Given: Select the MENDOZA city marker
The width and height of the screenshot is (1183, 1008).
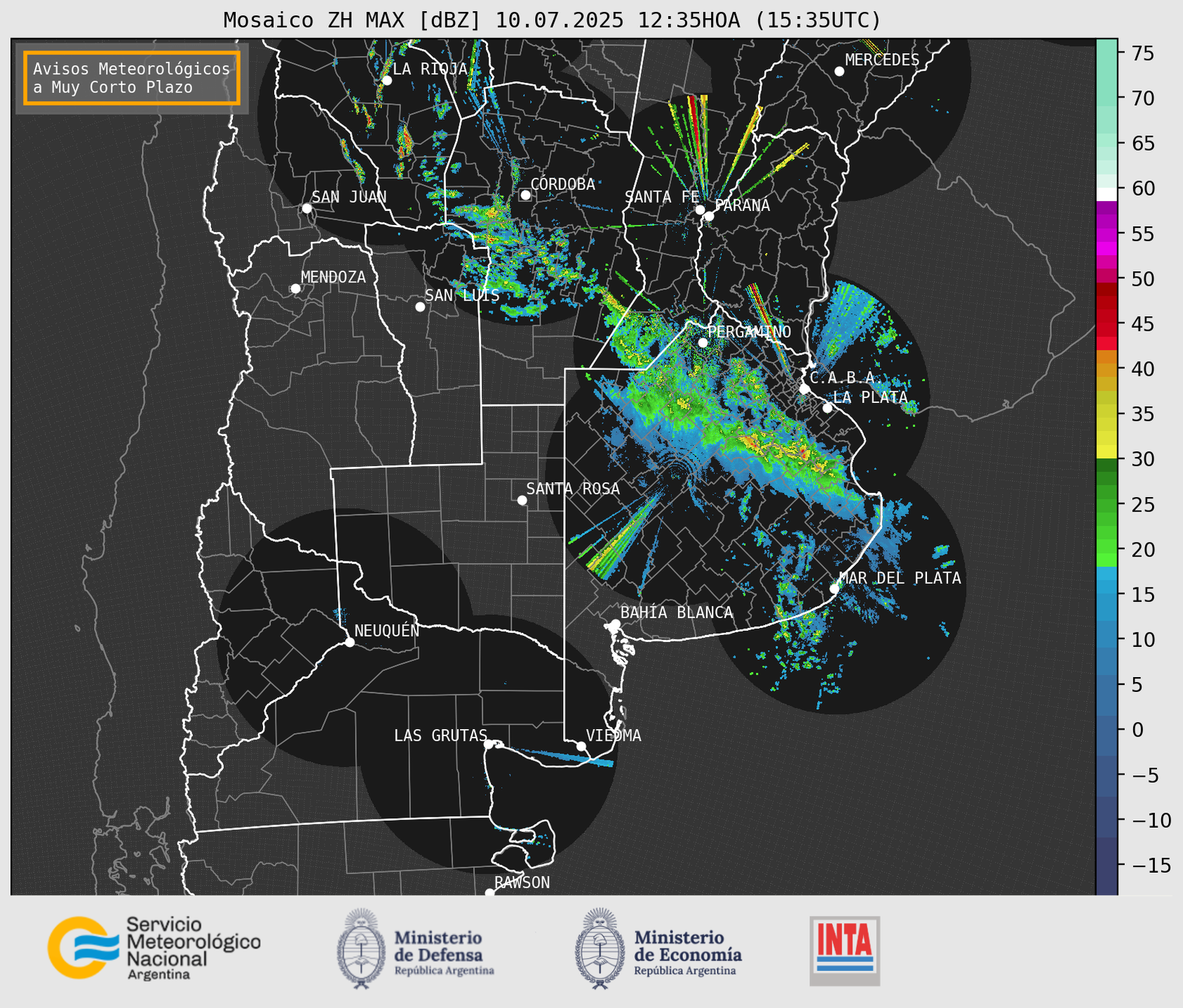Looking at the screenshot, I should (x=295, y=289).
